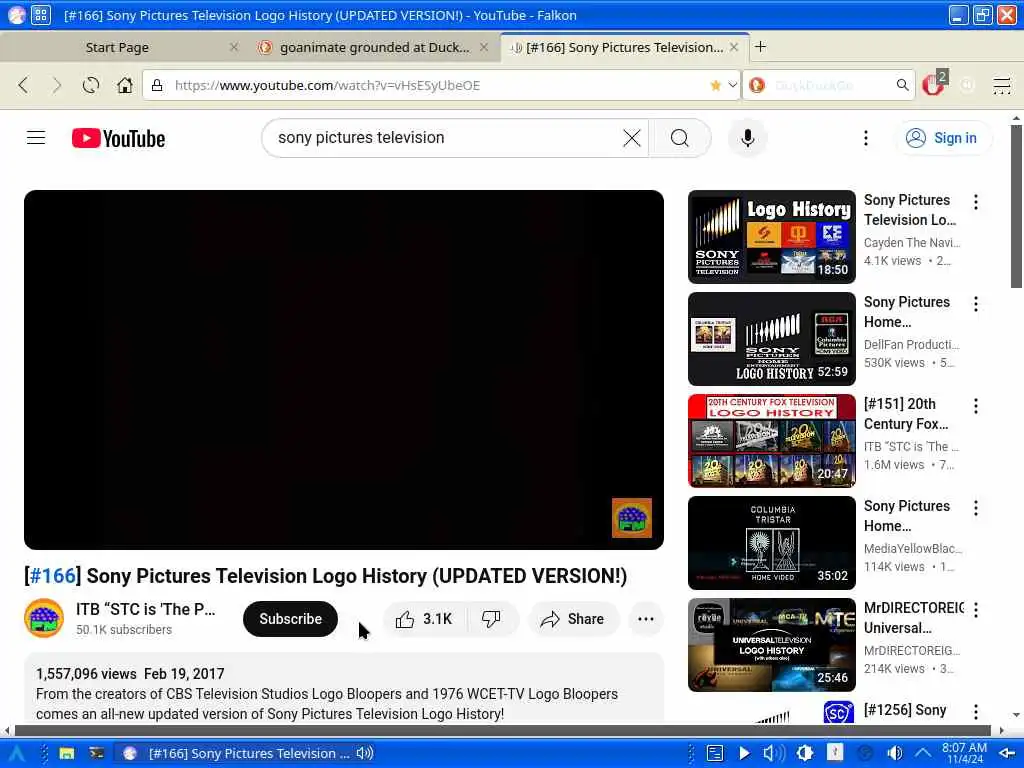
Task: Open options for DellFan Producti video
Action: pos(976,304)
